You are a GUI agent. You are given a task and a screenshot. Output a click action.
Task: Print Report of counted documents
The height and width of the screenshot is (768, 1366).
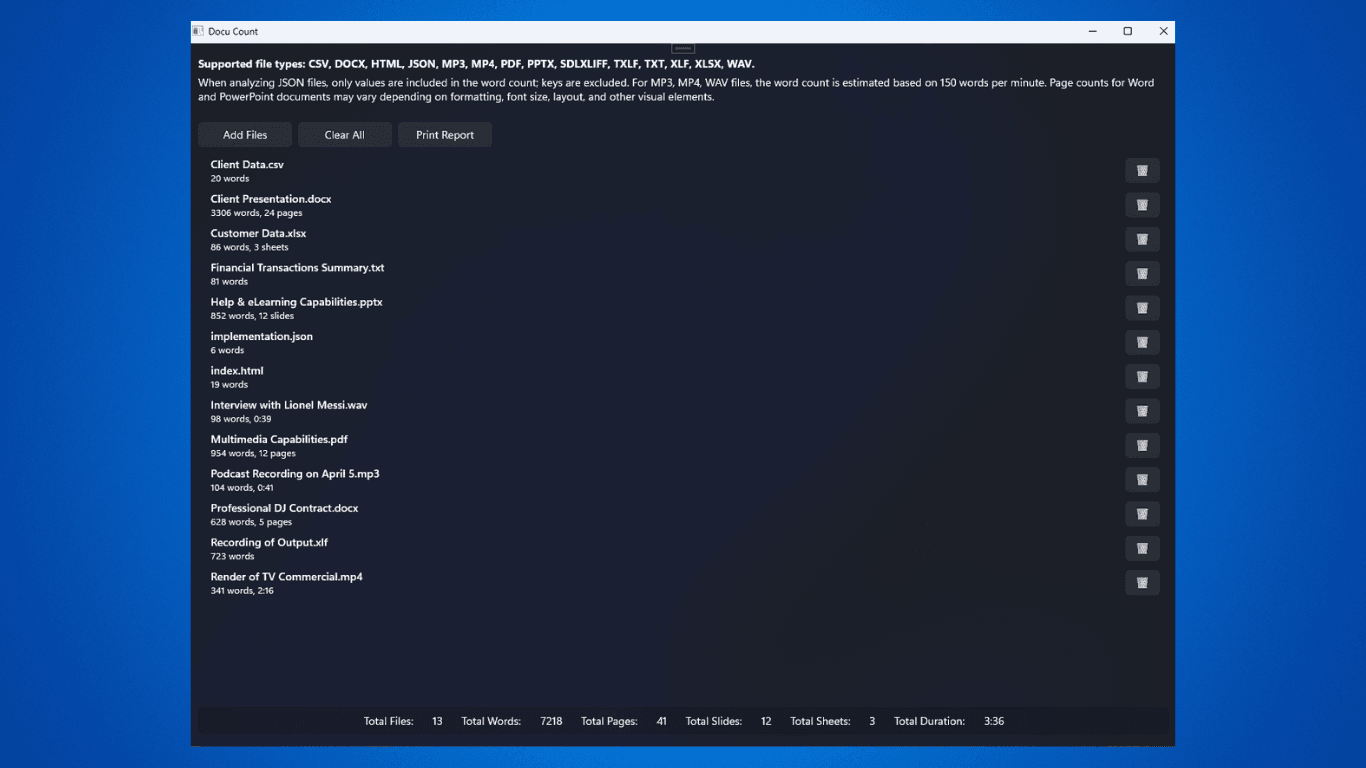pos(445,135)
